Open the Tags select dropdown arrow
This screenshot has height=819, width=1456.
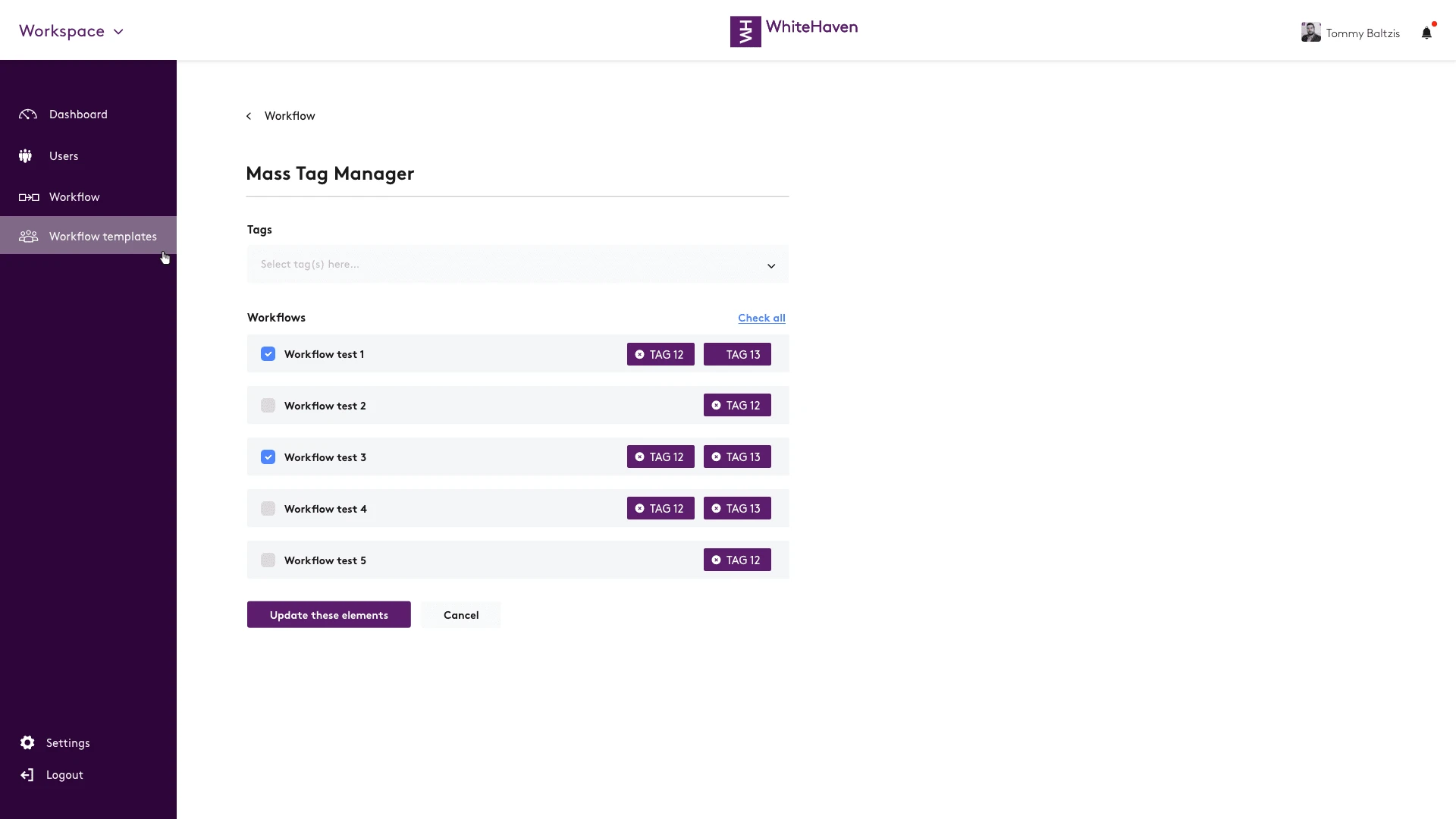[x=771, y=265]
